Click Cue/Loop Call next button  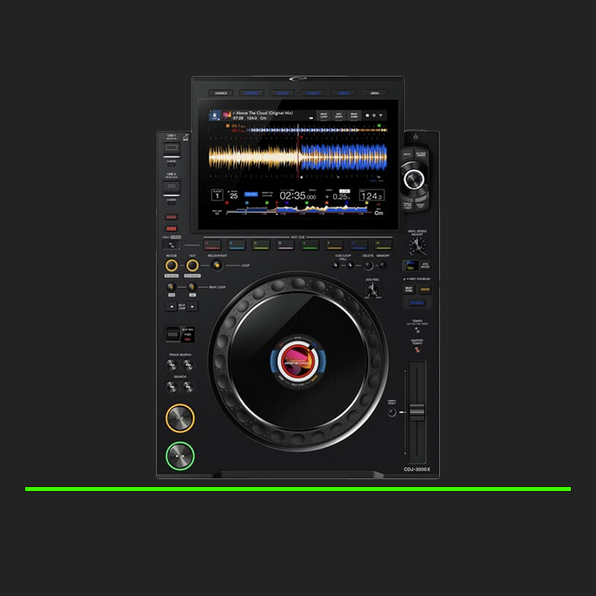(350, 265)
